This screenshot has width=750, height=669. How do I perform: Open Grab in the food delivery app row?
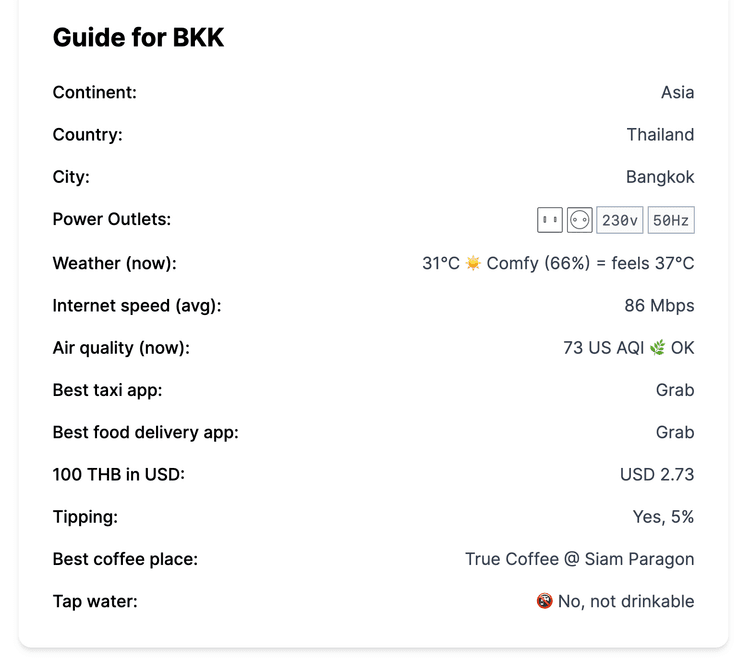pyautogui.click(x=675, y=433)
